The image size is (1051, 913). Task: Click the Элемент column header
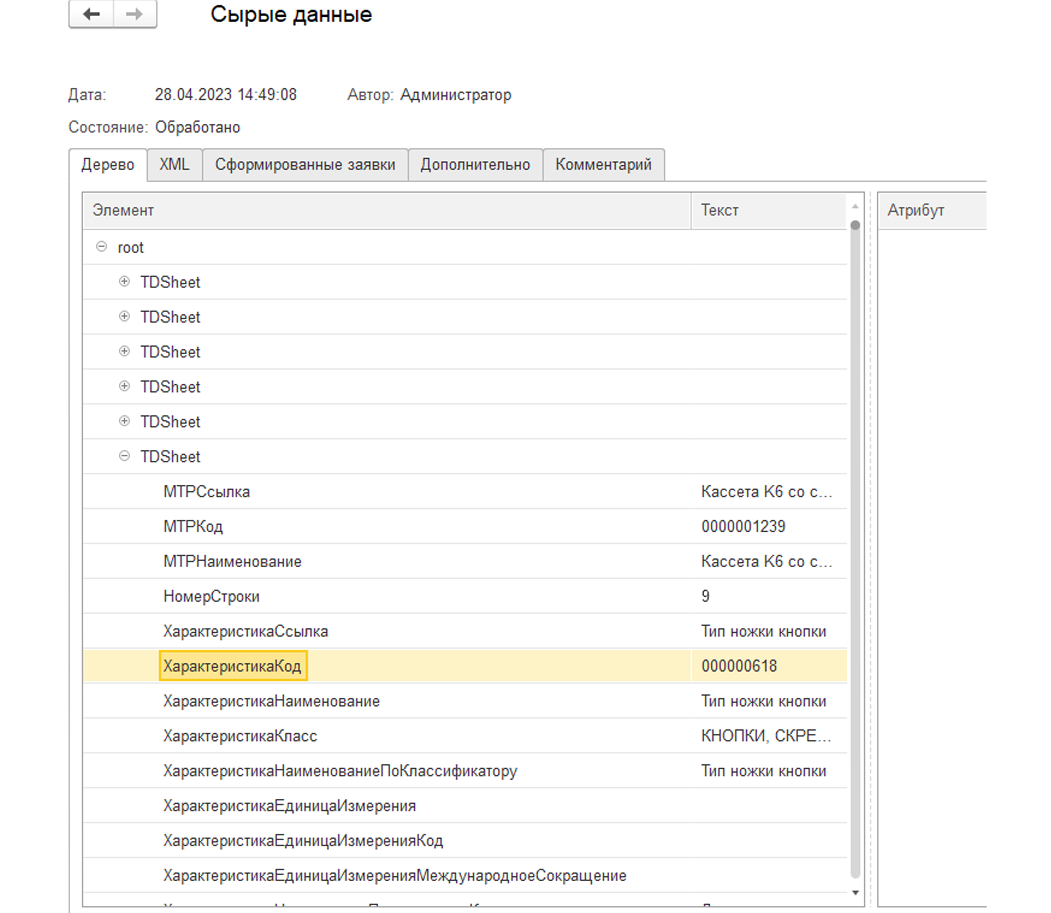[x=387, y=210]
